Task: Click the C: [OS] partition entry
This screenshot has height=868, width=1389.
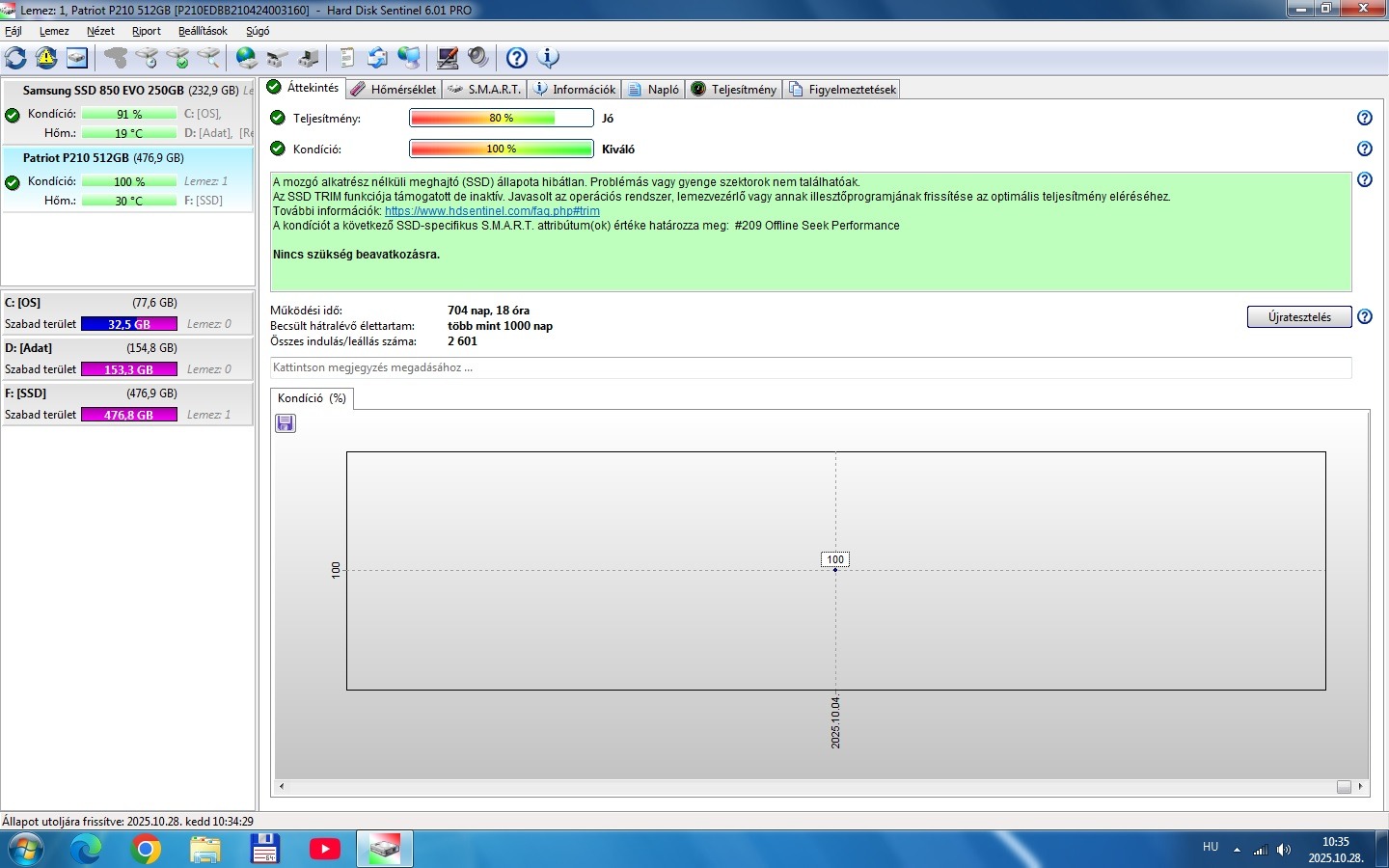Action: (127, 313)
